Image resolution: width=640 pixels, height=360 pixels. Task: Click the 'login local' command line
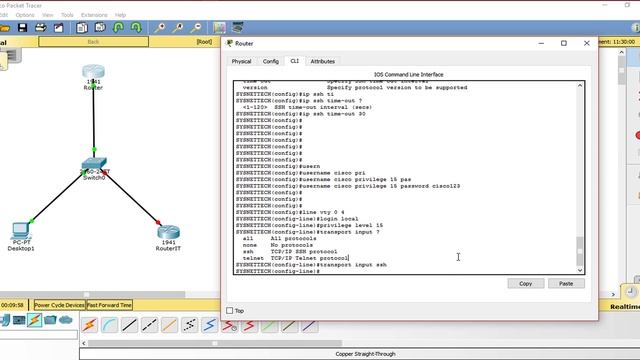pos(297,219)
